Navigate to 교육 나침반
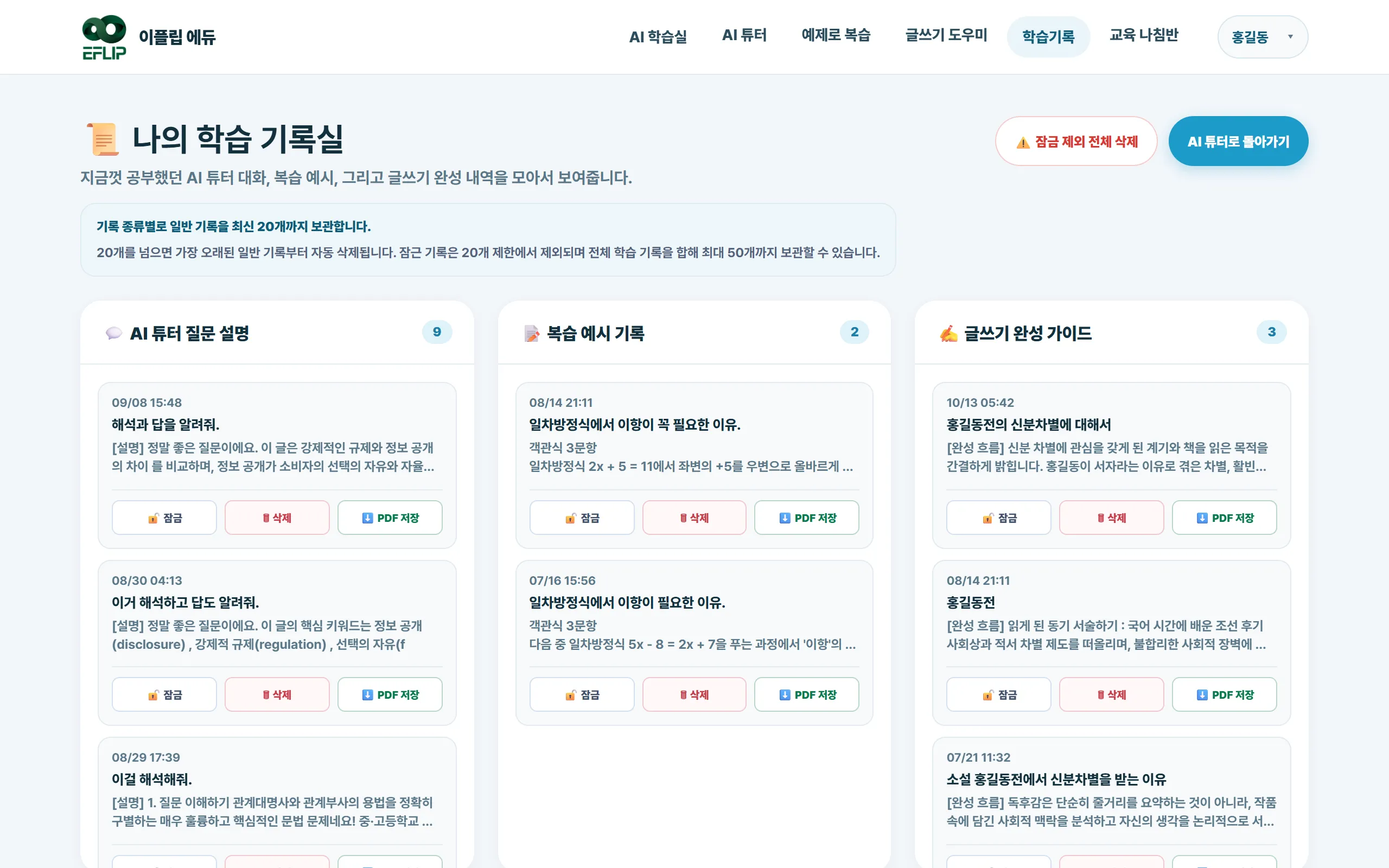The width and height of the screenshot is (1389, 868). [1143, 36]
